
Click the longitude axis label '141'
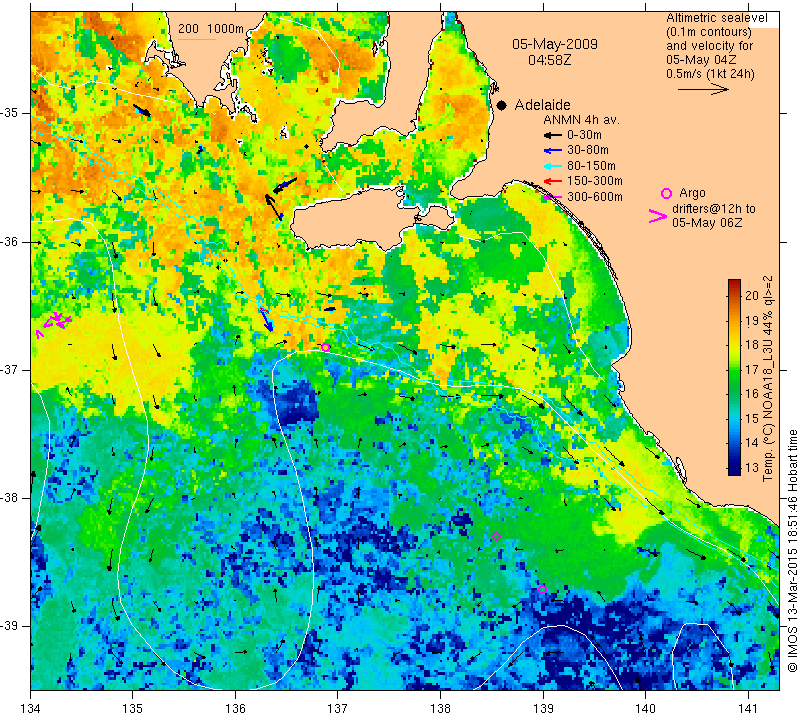point(748,709)
